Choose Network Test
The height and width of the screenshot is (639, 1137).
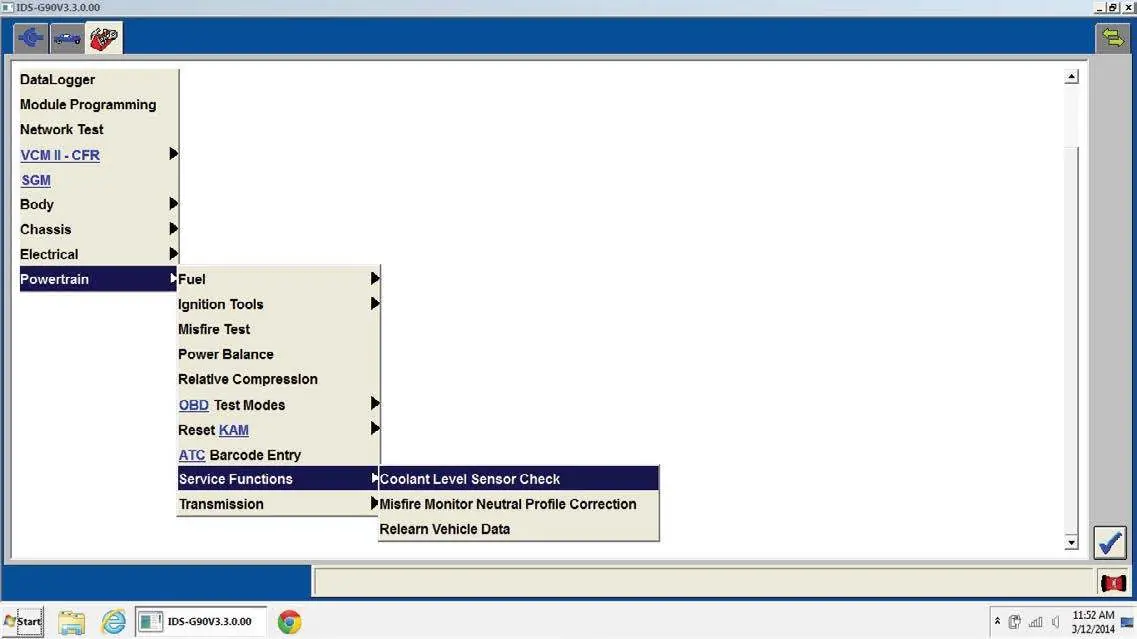[62, 130]
